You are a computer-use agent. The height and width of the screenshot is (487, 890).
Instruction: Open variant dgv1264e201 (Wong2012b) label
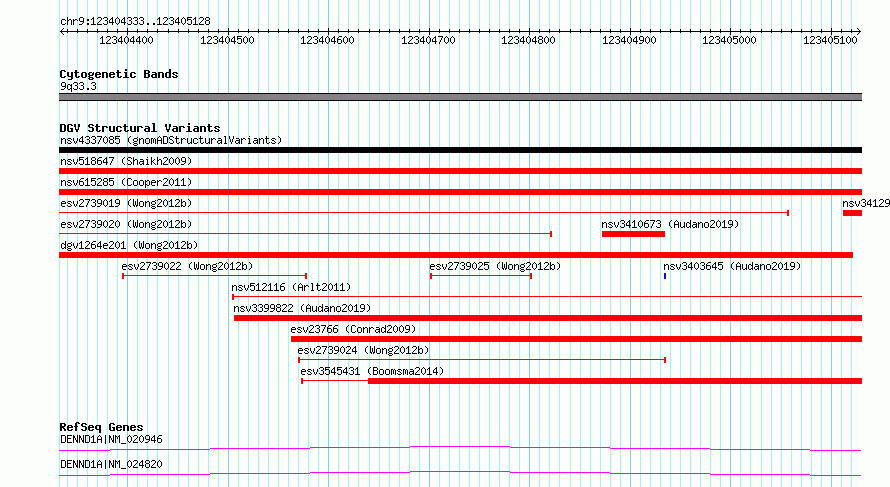pos(129,245)
